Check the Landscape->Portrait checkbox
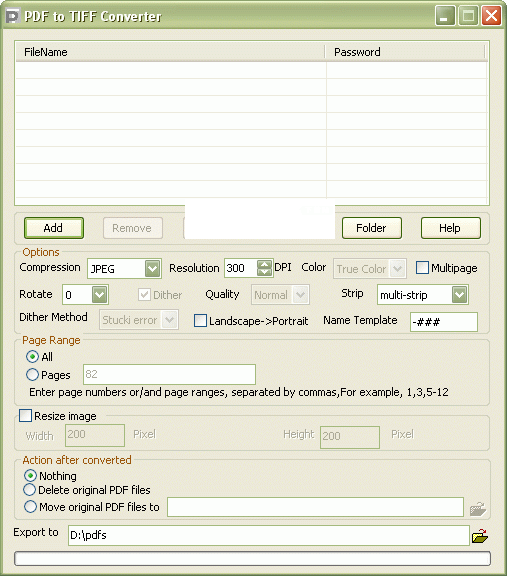Screen dimensions: 507x576 [x=200, y=320]
